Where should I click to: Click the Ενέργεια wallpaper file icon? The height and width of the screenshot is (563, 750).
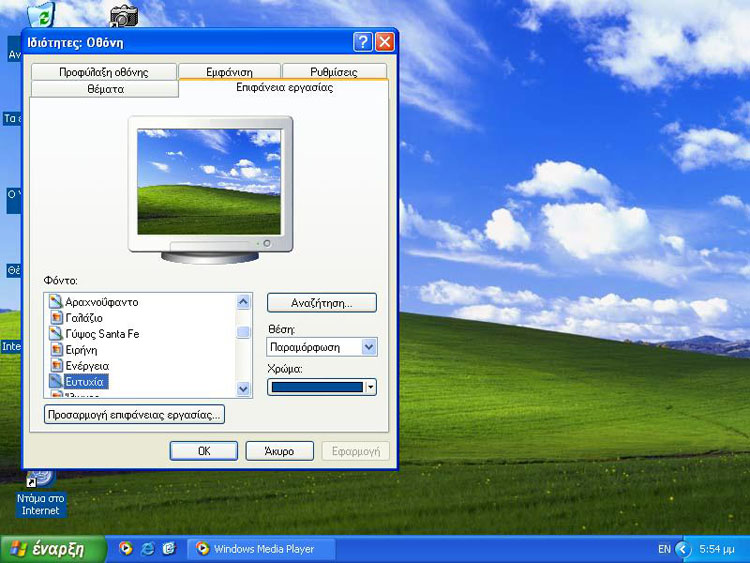(56, 365)
